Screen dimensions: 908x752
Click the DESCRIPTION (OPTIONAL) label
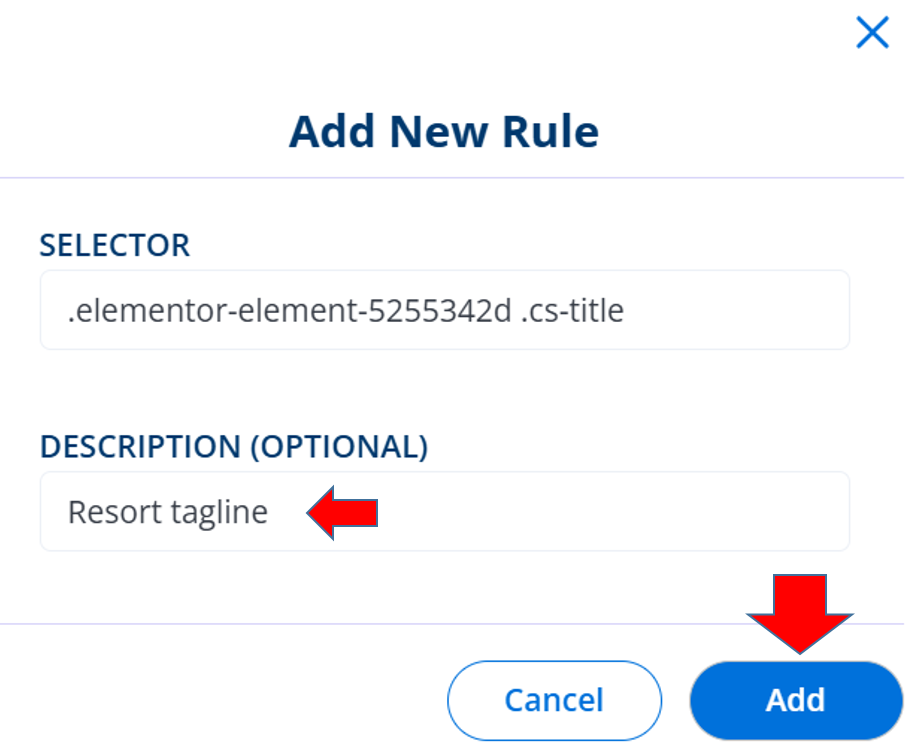234,447
